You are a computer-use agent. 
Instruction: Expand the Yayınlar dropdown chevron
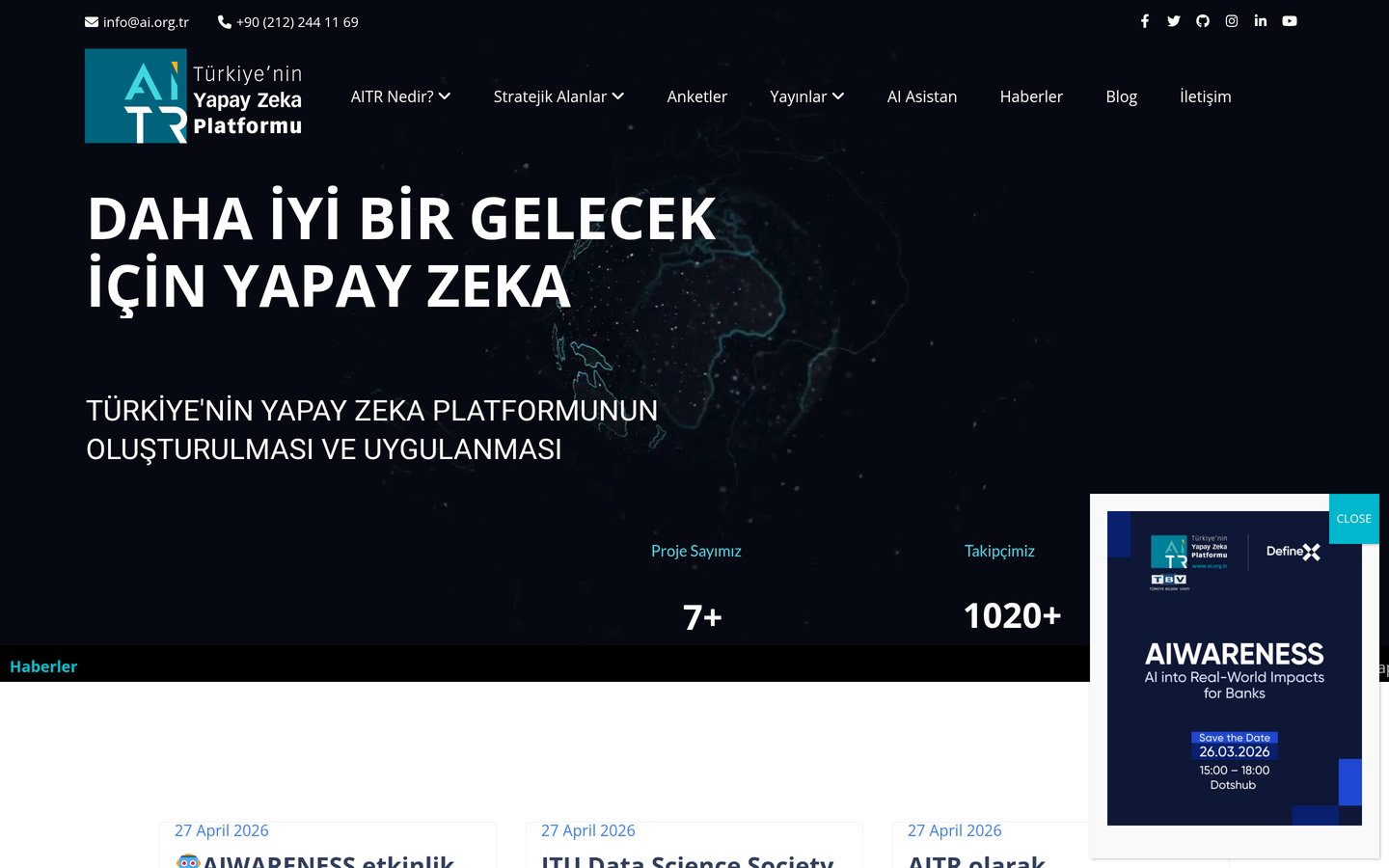[x=838, y=96]
